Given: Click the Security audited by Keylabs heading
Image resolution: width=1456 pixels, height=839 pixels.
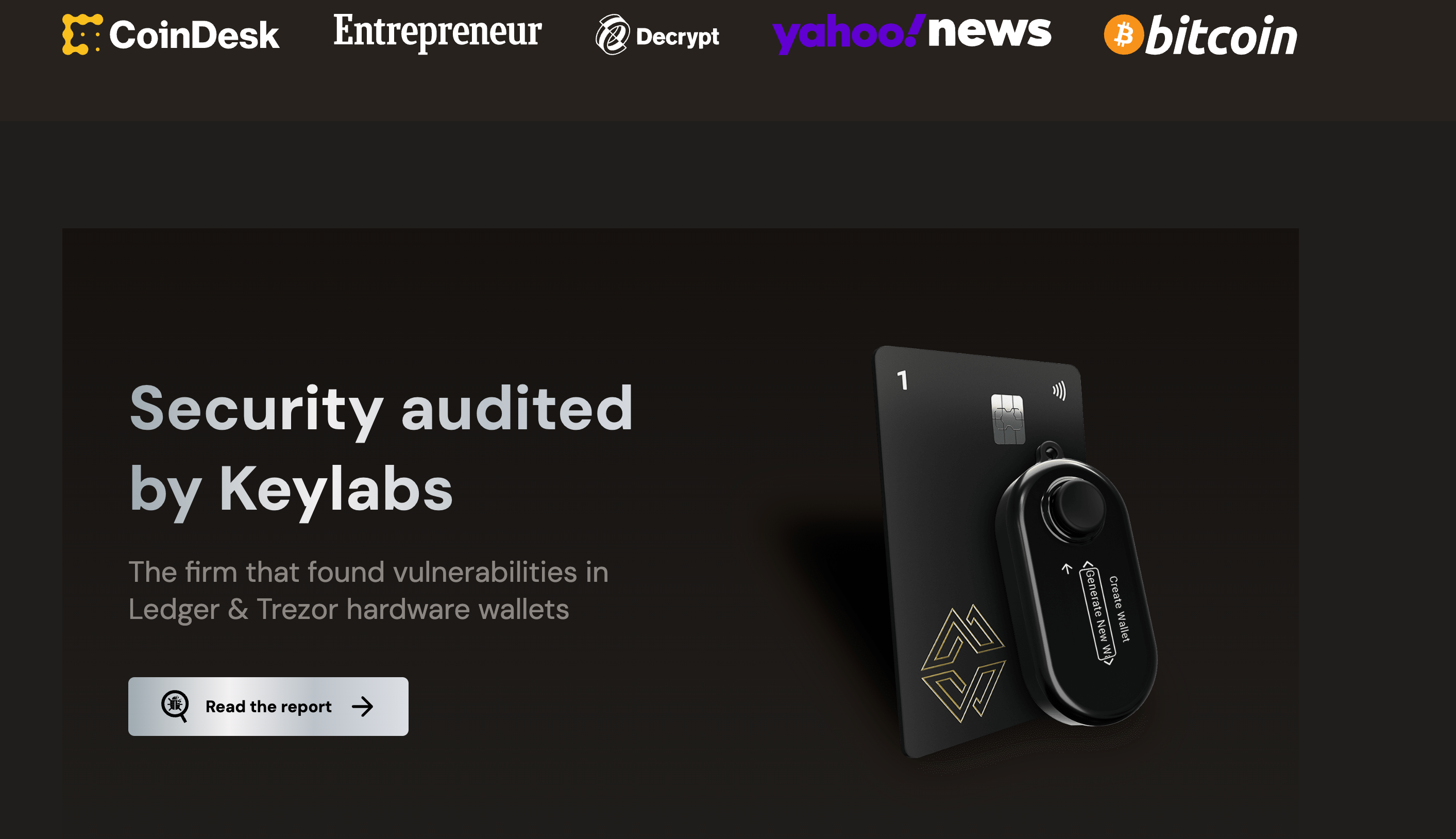Looking at the screenshot, I should click(380, 449).
